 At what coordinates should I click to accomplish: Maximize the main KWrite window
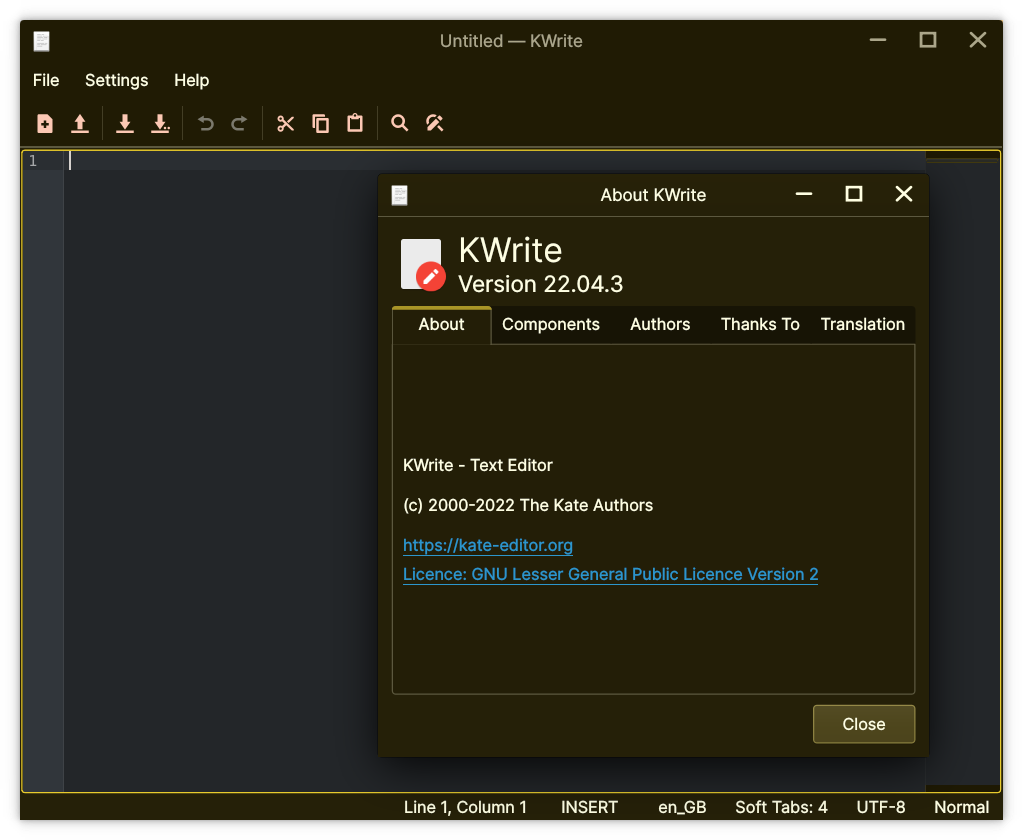928,40
